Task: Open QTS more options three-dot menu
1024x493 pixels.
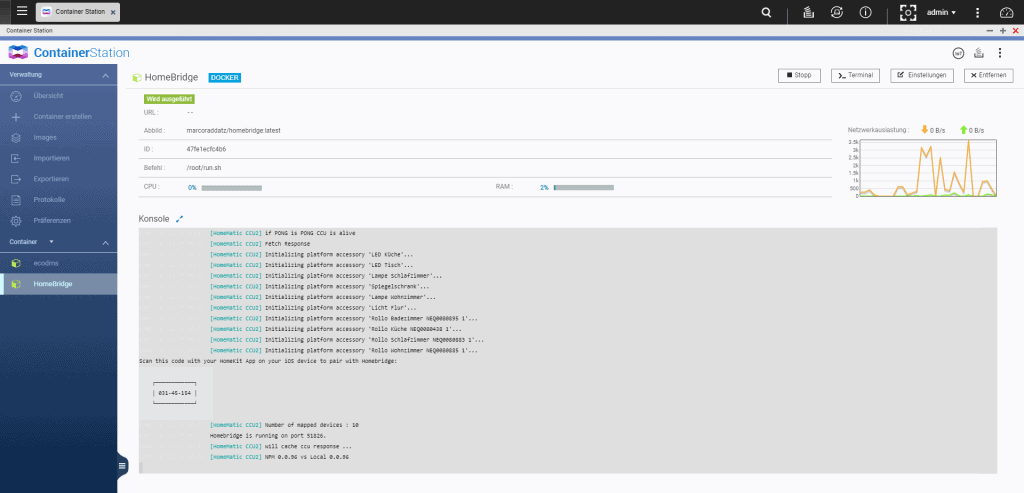Action: click(978, 12)
